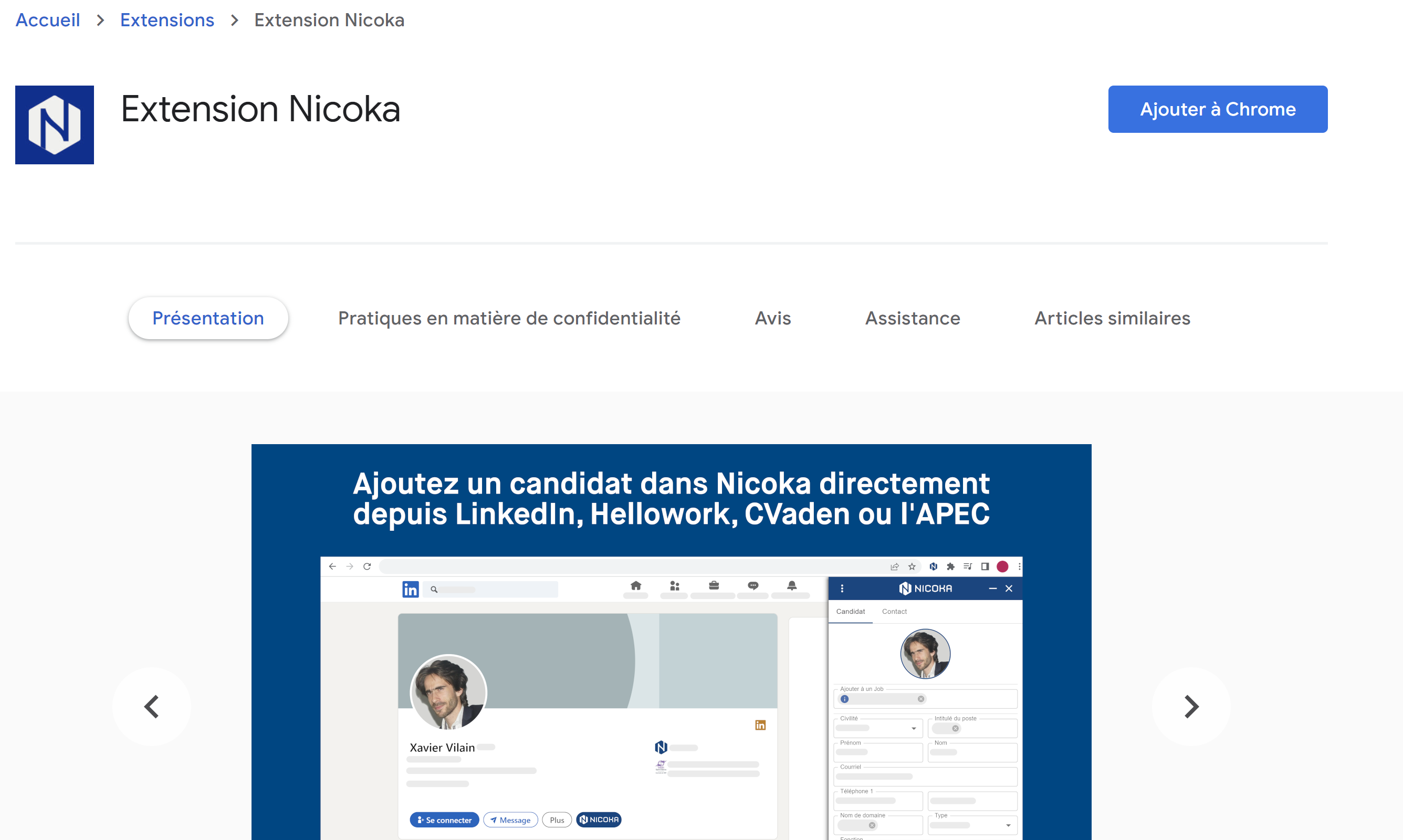
Task: Go to the Accueil breadcrumb link
Action: (x=48, y=20)
